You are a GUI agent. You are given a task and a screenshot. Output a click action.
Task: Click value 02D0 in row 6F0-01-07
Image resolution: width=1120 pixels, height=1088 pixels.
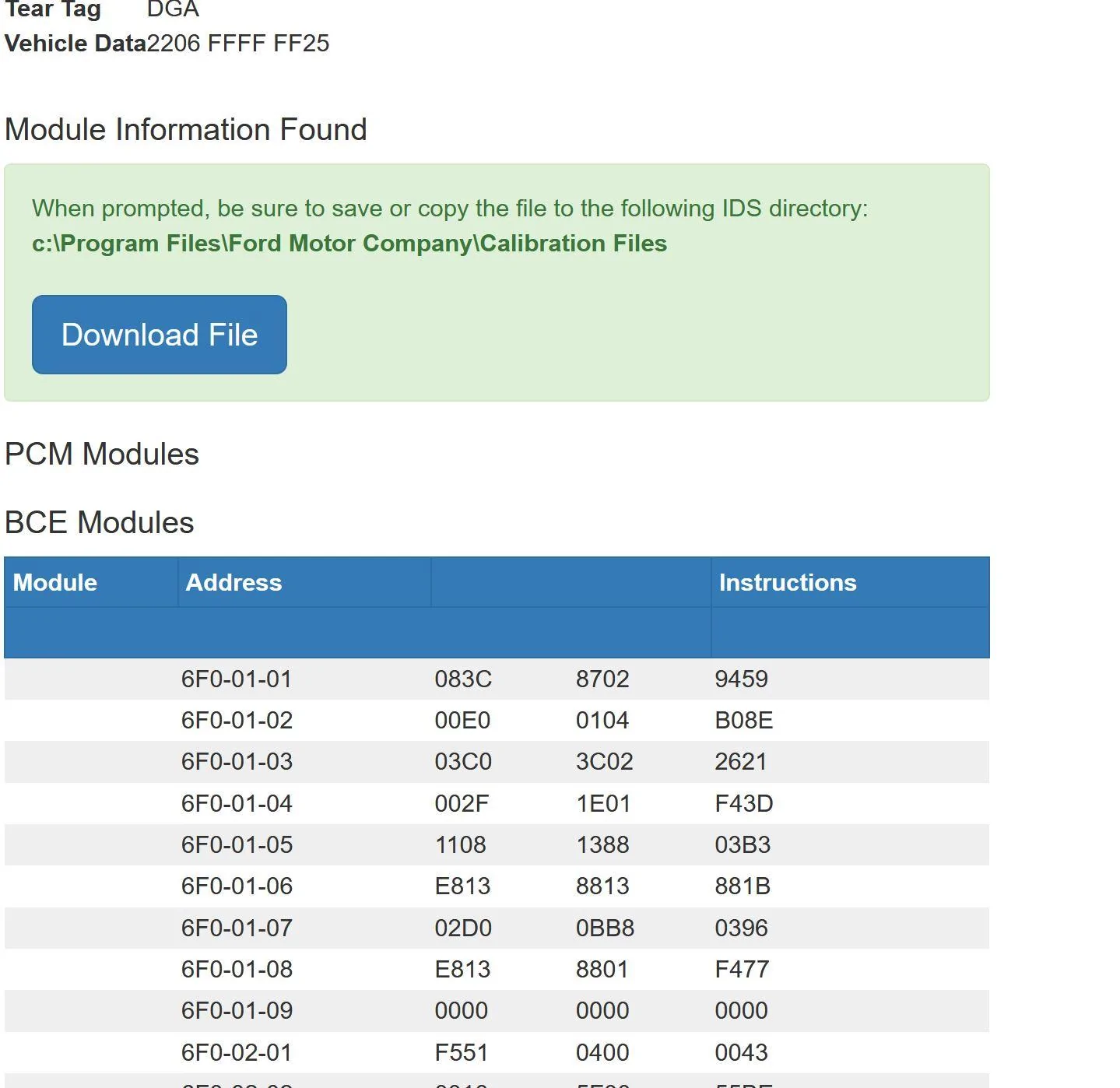(463, 928)
